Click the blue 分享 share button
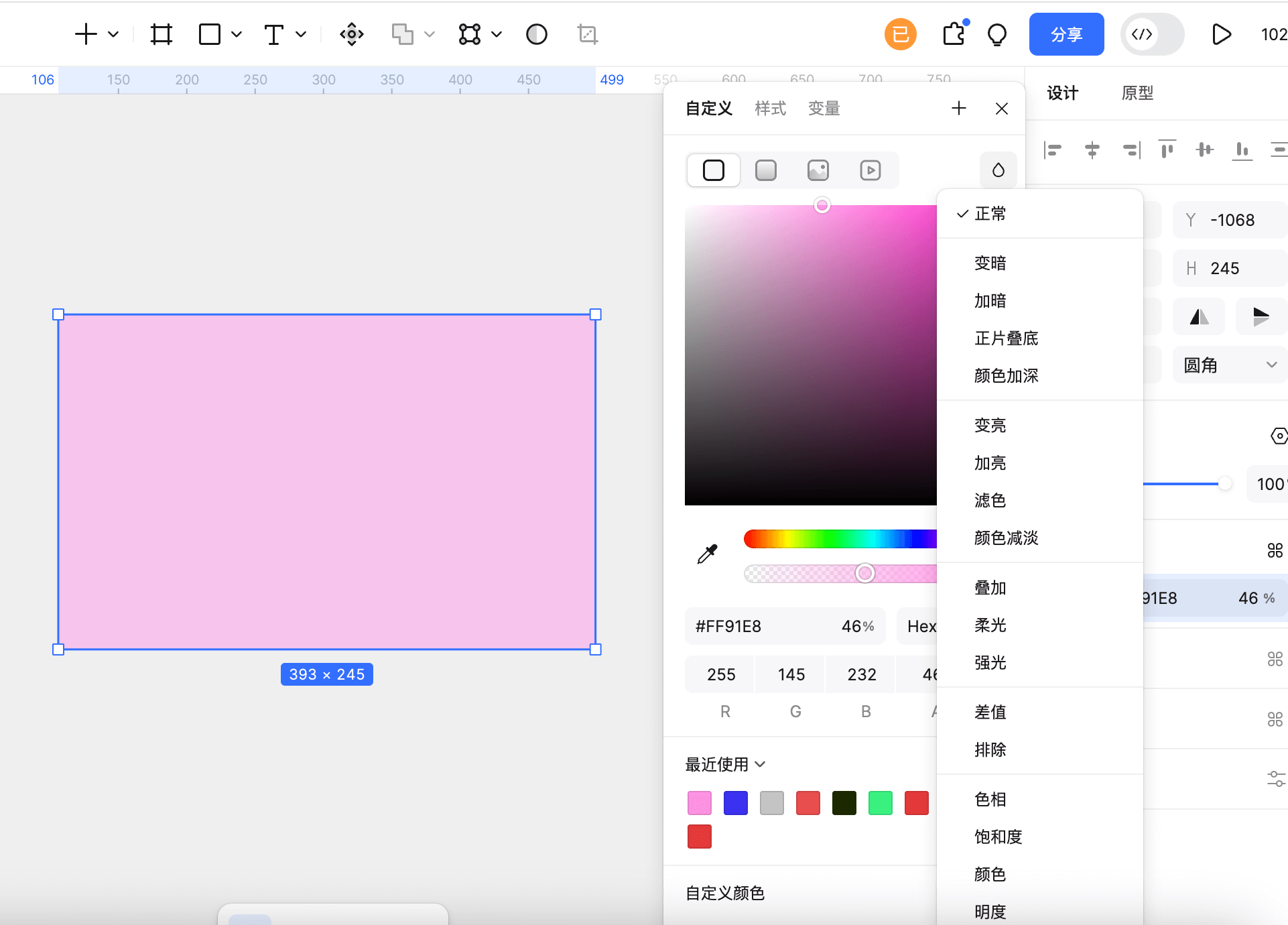 coord(1066,34)
